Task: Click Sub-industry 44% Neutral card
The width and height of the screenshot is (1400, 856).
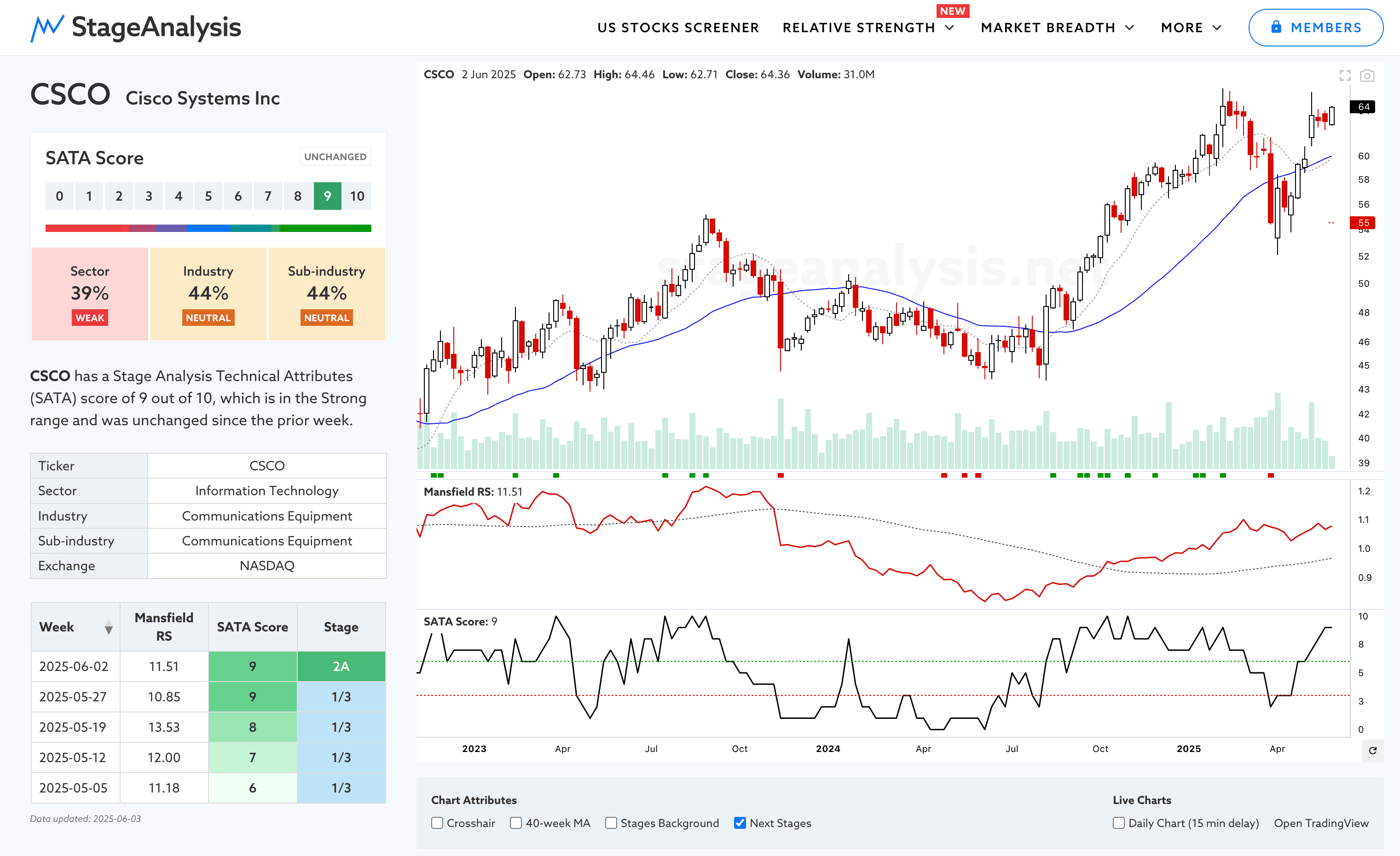Action: coord(327,294)
